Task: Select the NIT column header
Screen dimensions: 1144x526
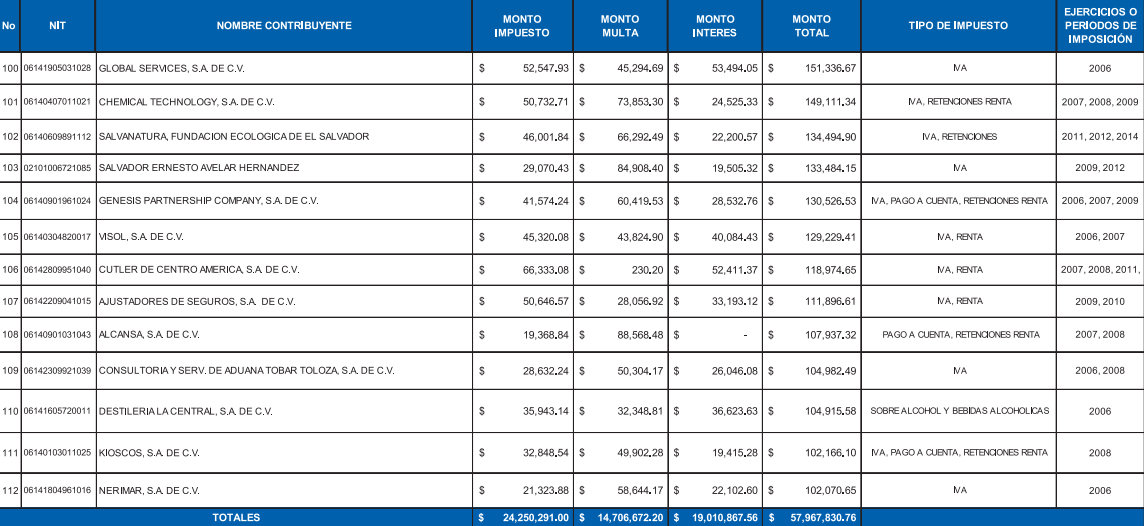Action: coord(57,26)
